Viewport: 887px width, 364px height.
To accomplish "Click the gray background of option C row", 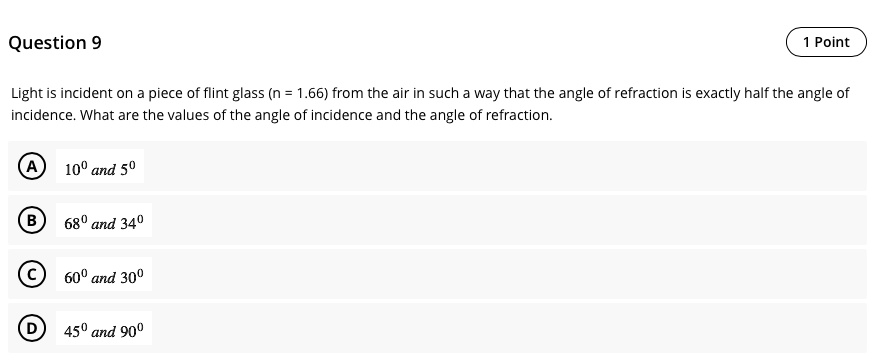I will (503, 274).
